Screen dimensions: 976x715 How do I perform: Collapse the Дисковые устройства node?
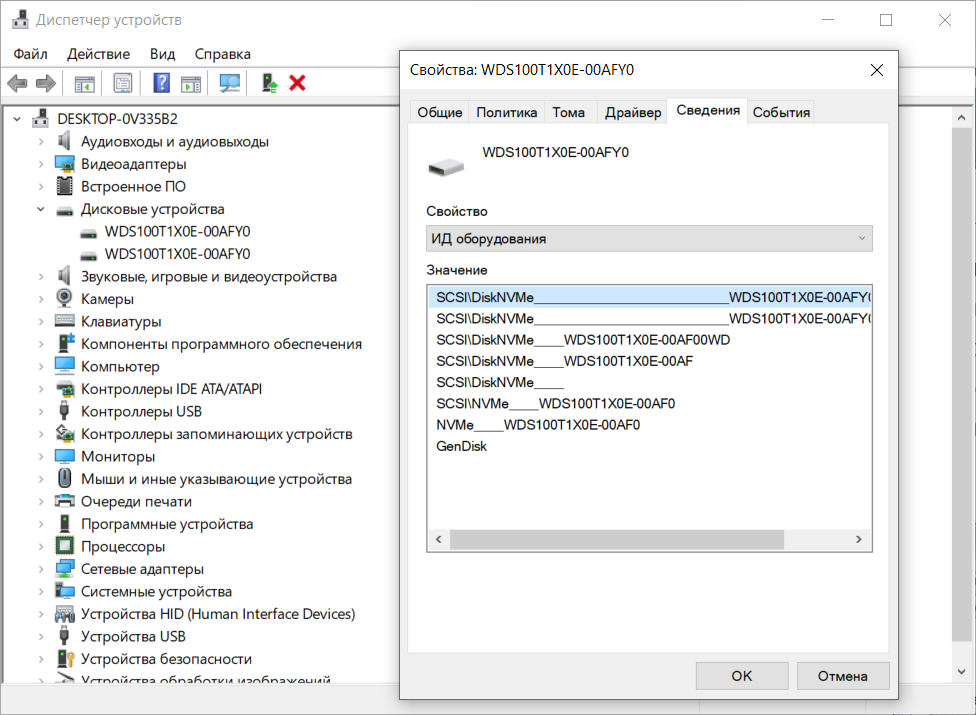41,209
